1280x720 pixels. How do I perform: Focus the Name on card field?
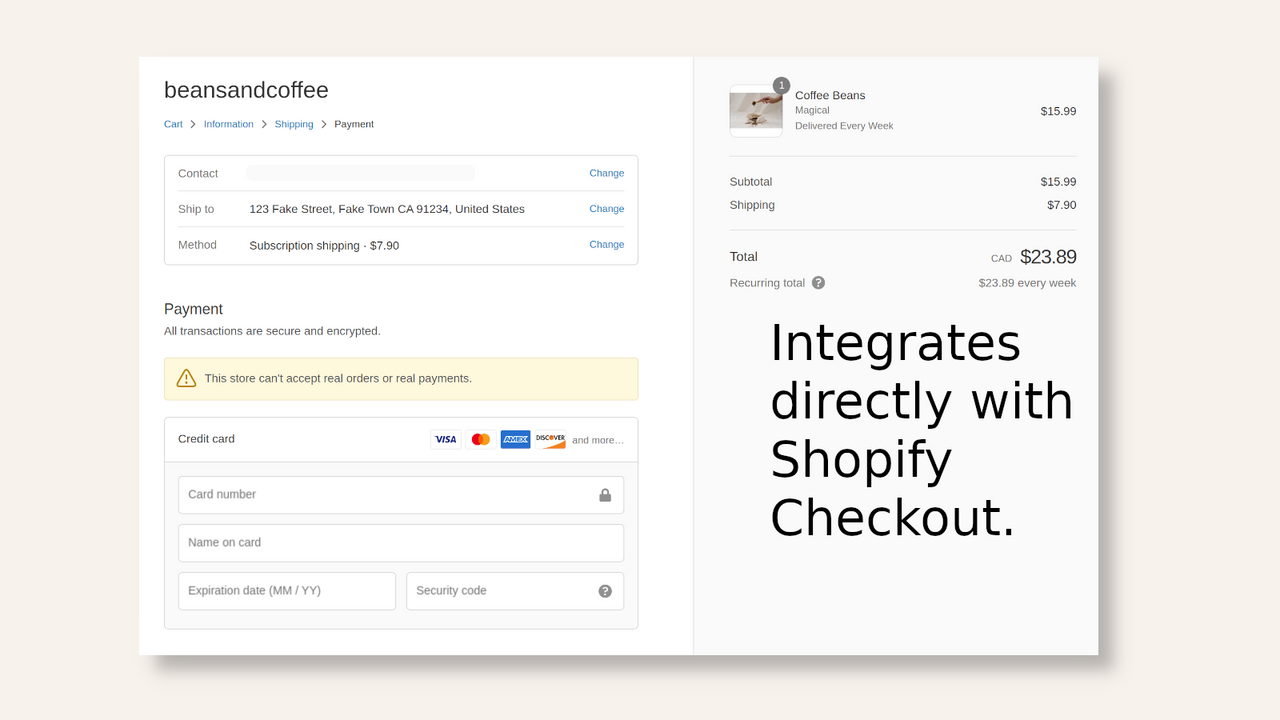click(401, 543)
